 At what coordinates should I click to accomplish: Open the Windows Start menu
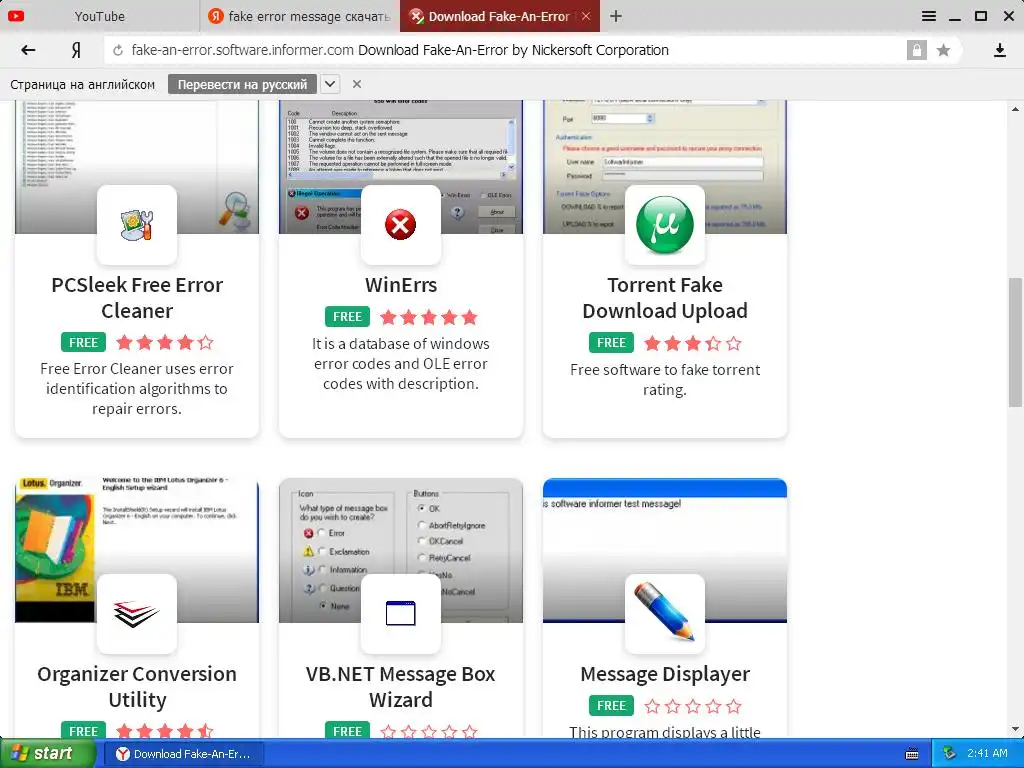coord(47,754)
